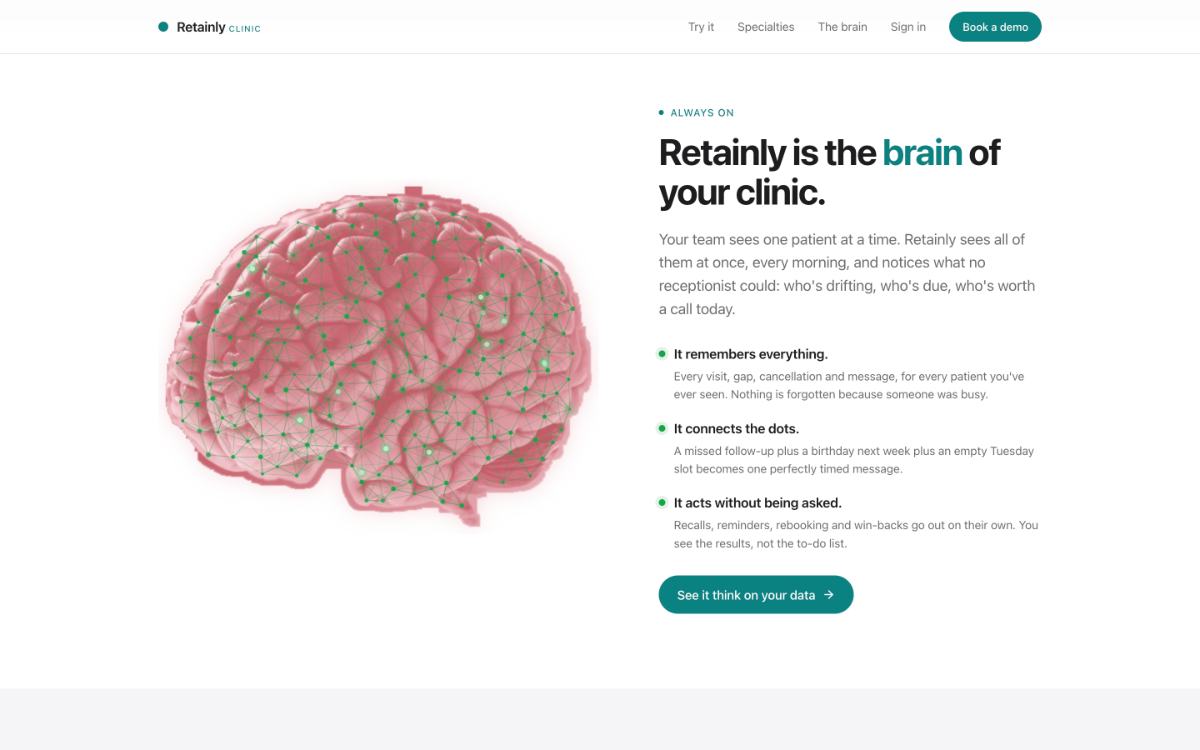
Task: Click the text starting A missed follow-up plus
Action: [854, 460]
